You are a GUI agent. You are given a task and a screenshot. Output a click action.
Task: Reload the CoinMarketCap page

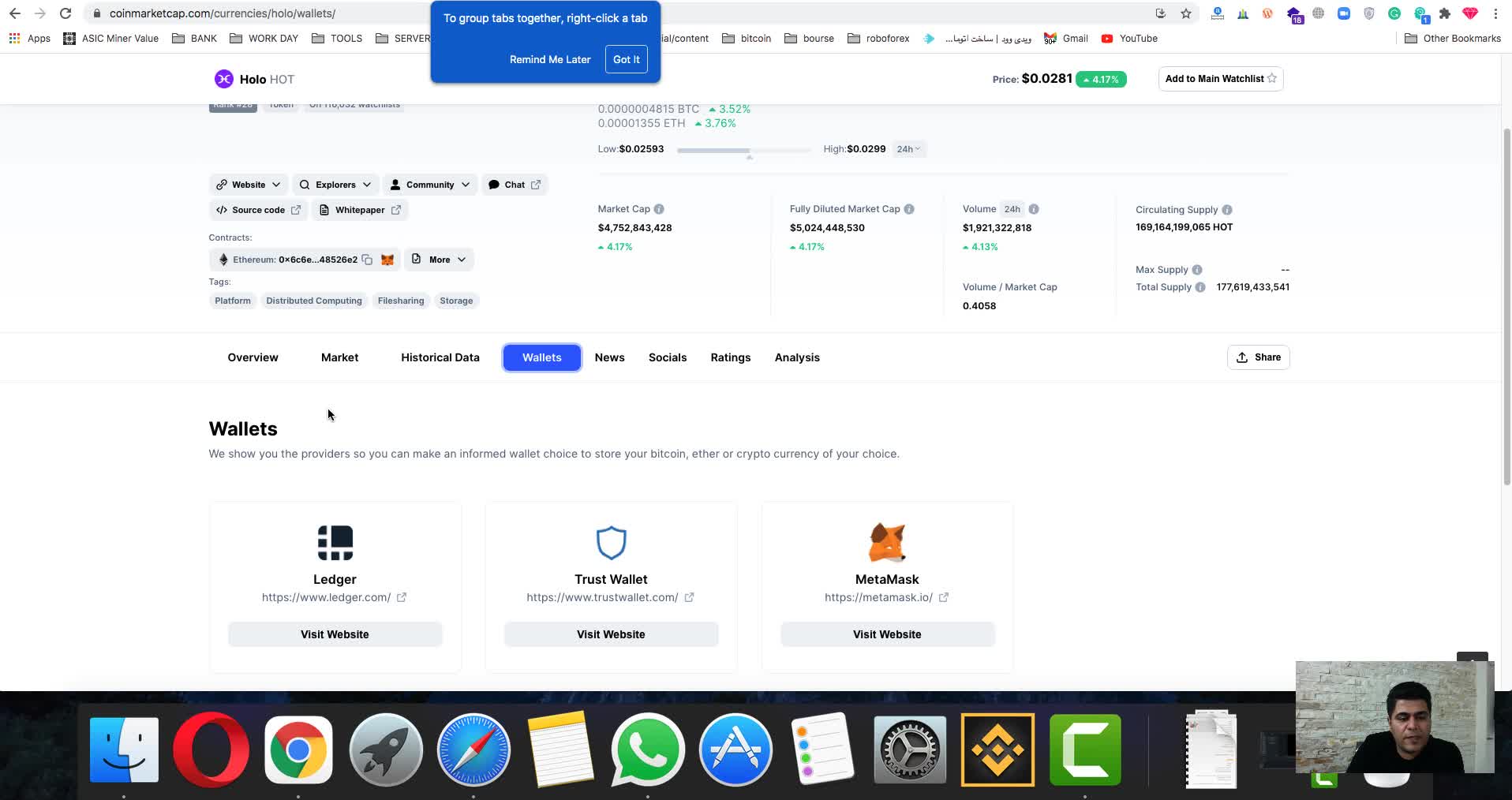pyautogui.click(x=65, y=13)
